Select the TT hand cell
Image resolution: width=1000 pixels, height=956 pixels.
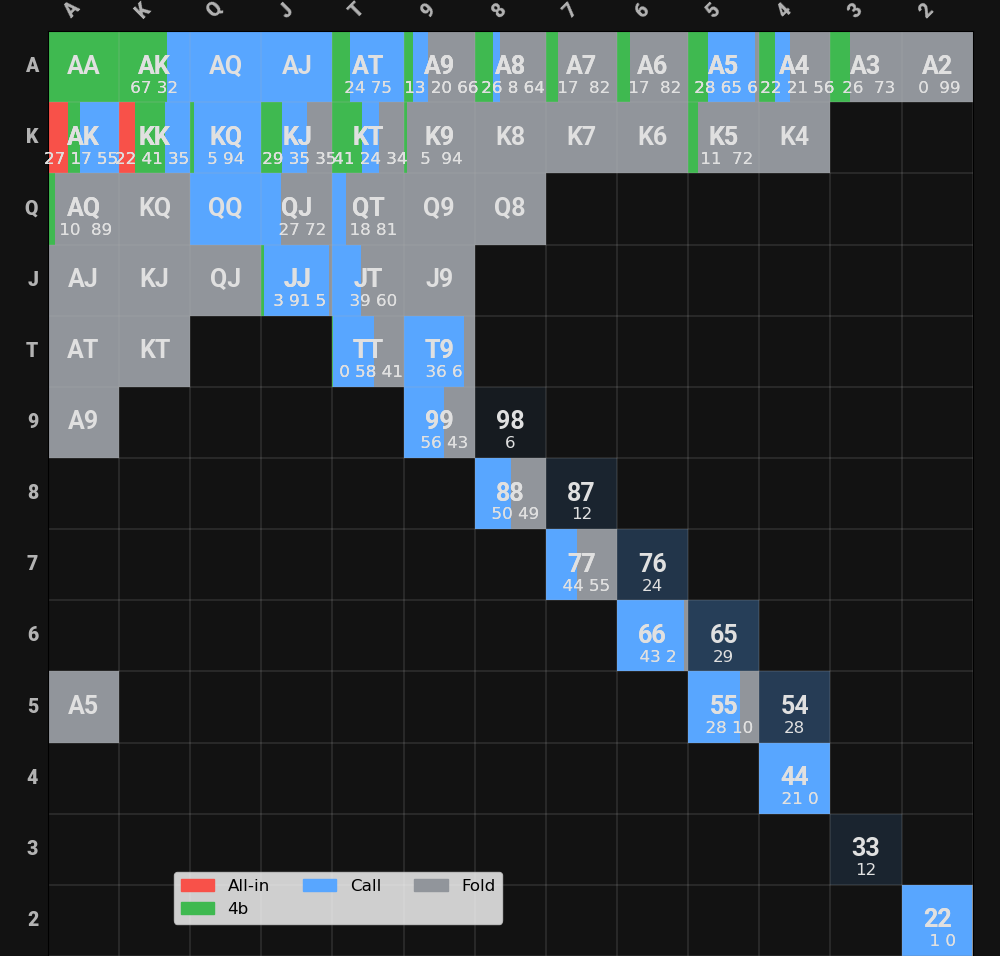click(x=368, y=351)
